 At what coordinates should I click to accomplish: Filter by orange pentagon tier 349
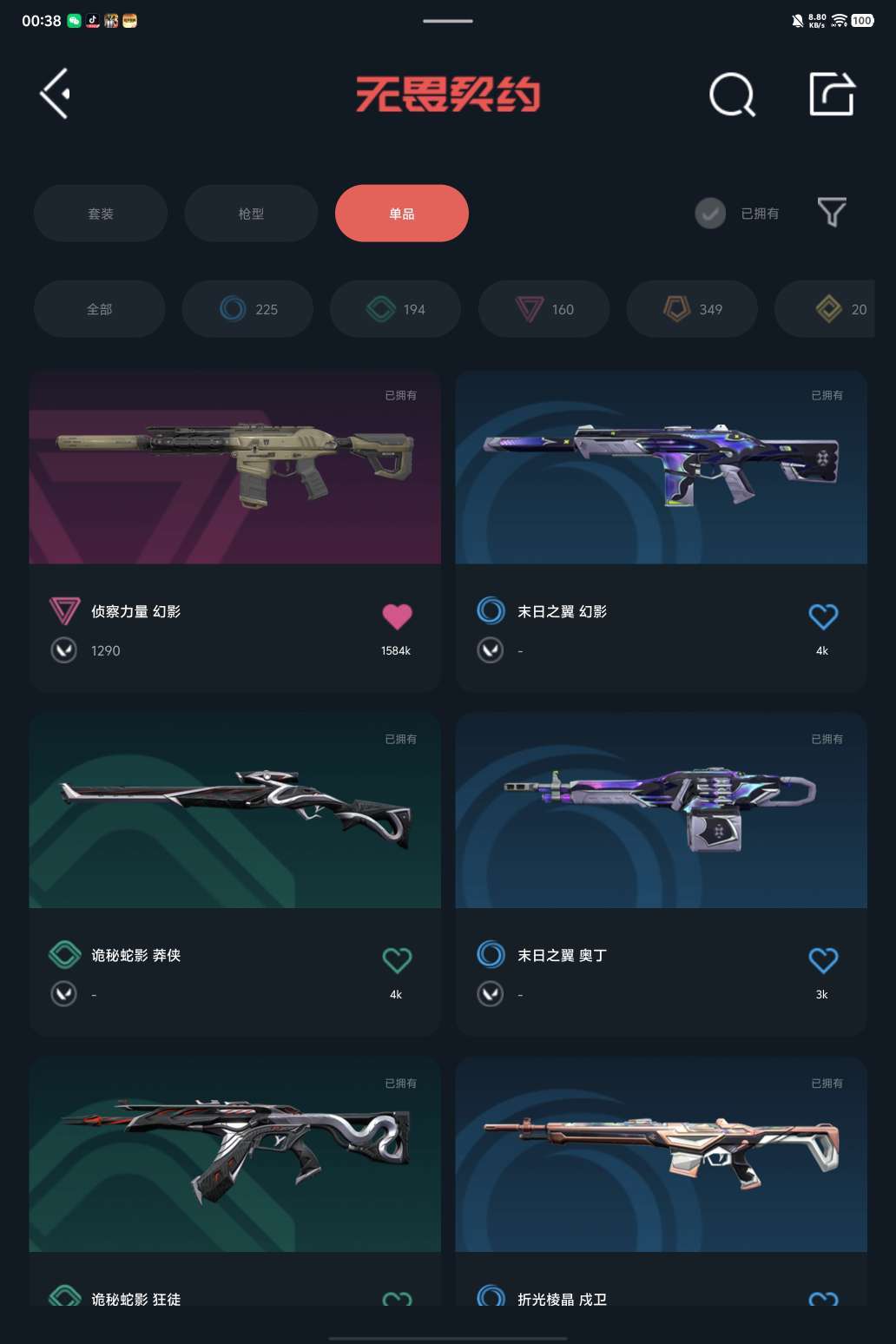point(692,309)
